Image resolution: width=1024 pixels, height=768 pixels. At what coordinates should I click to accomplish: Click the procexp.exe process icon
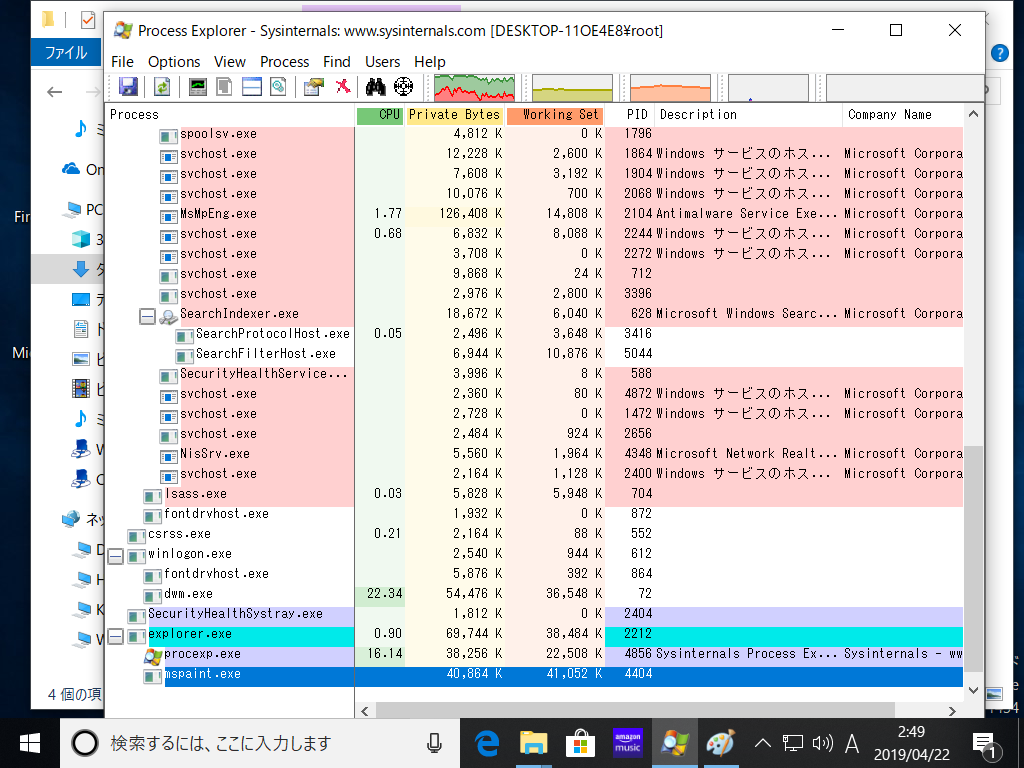coord(153,656)
